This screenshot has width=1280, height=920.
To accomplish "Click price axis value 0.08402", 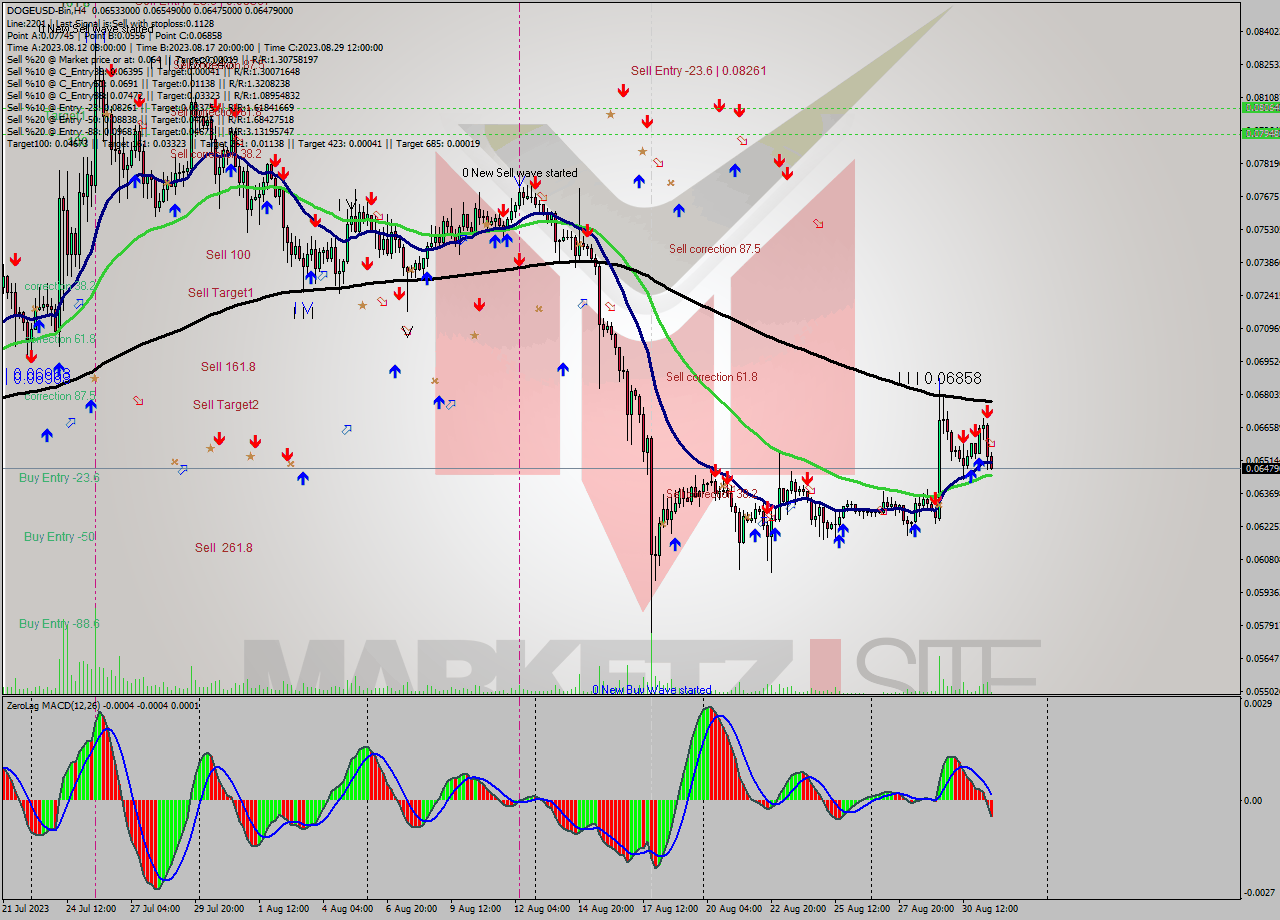I will tap(1262, 31).
